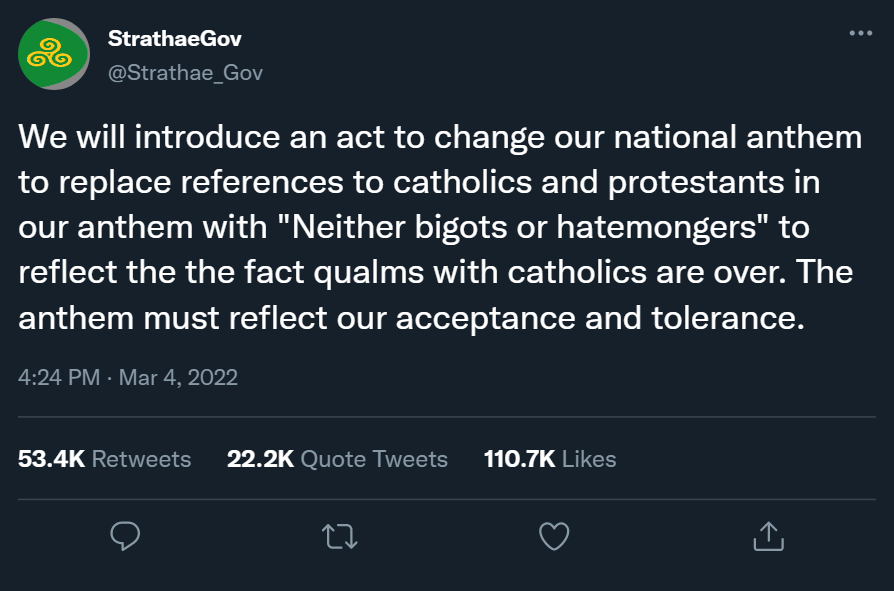Click the heart icon to like the tweet
The width and height of the screenshot is (894, 591).
pos(553,537)
